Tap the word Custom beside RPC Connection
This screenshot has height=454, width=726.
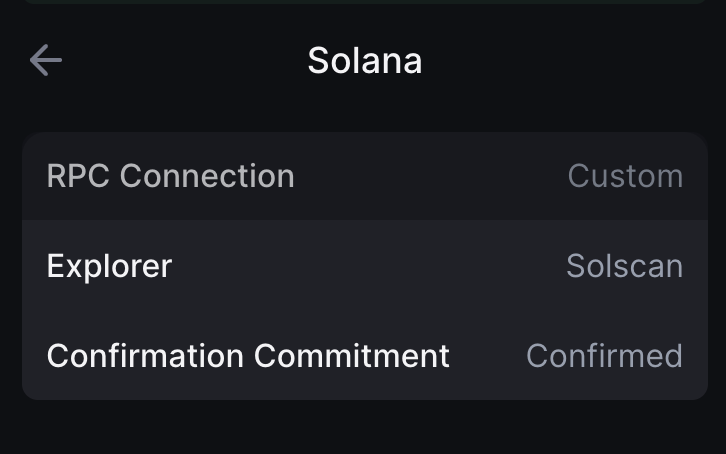[x=625, y=176]
